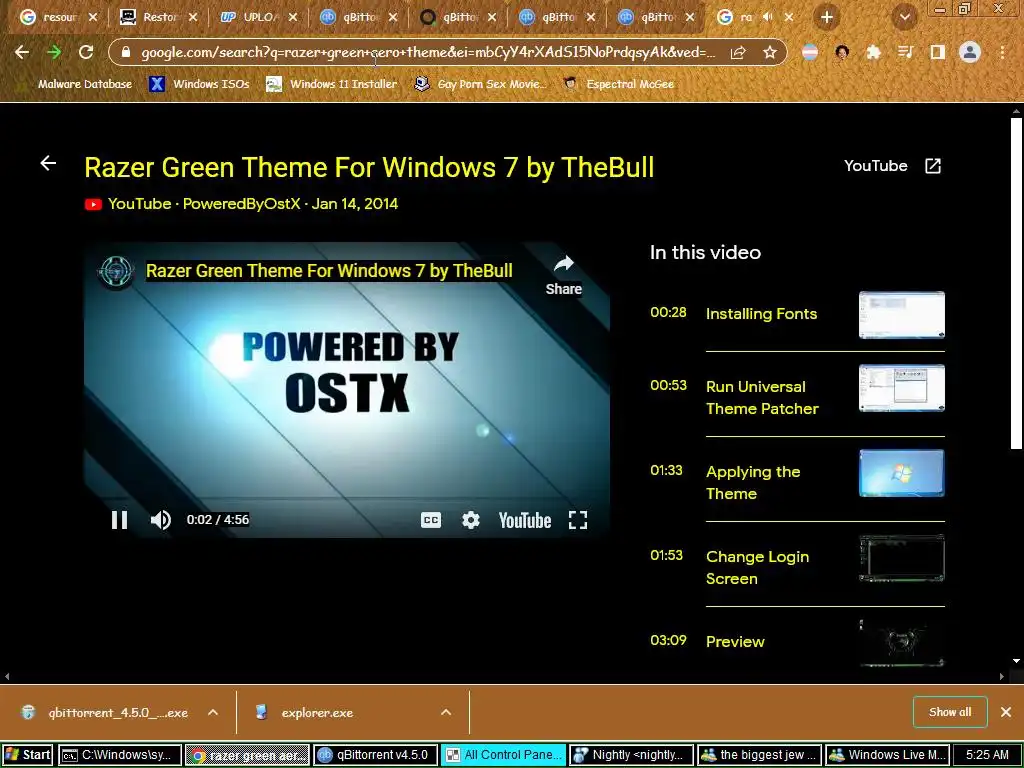Switch to the 'UPLOA' tab

click(259, 17)
